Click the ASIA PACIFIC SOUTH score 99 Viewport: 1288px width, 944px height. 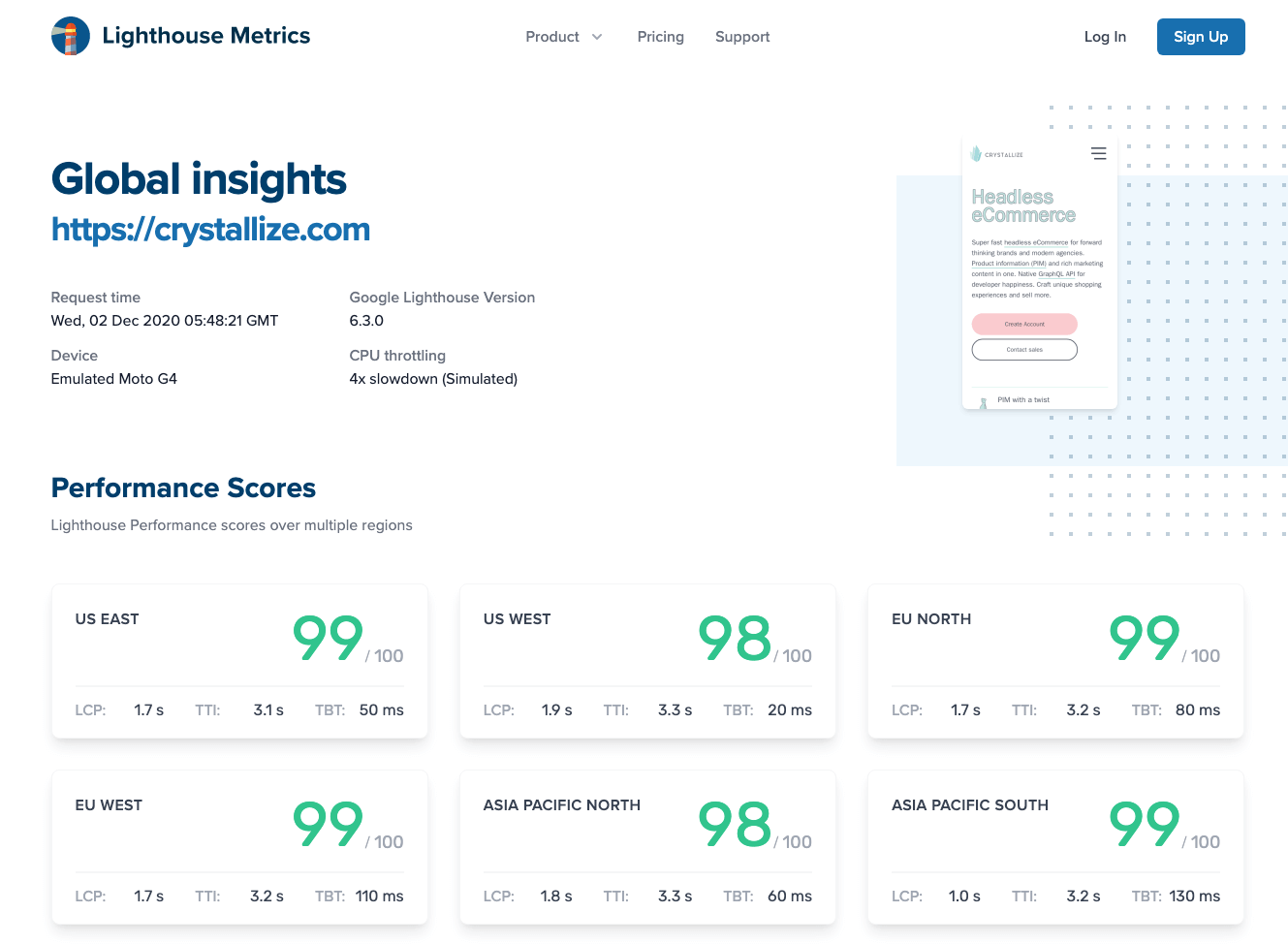click(x=1145, y=824)
